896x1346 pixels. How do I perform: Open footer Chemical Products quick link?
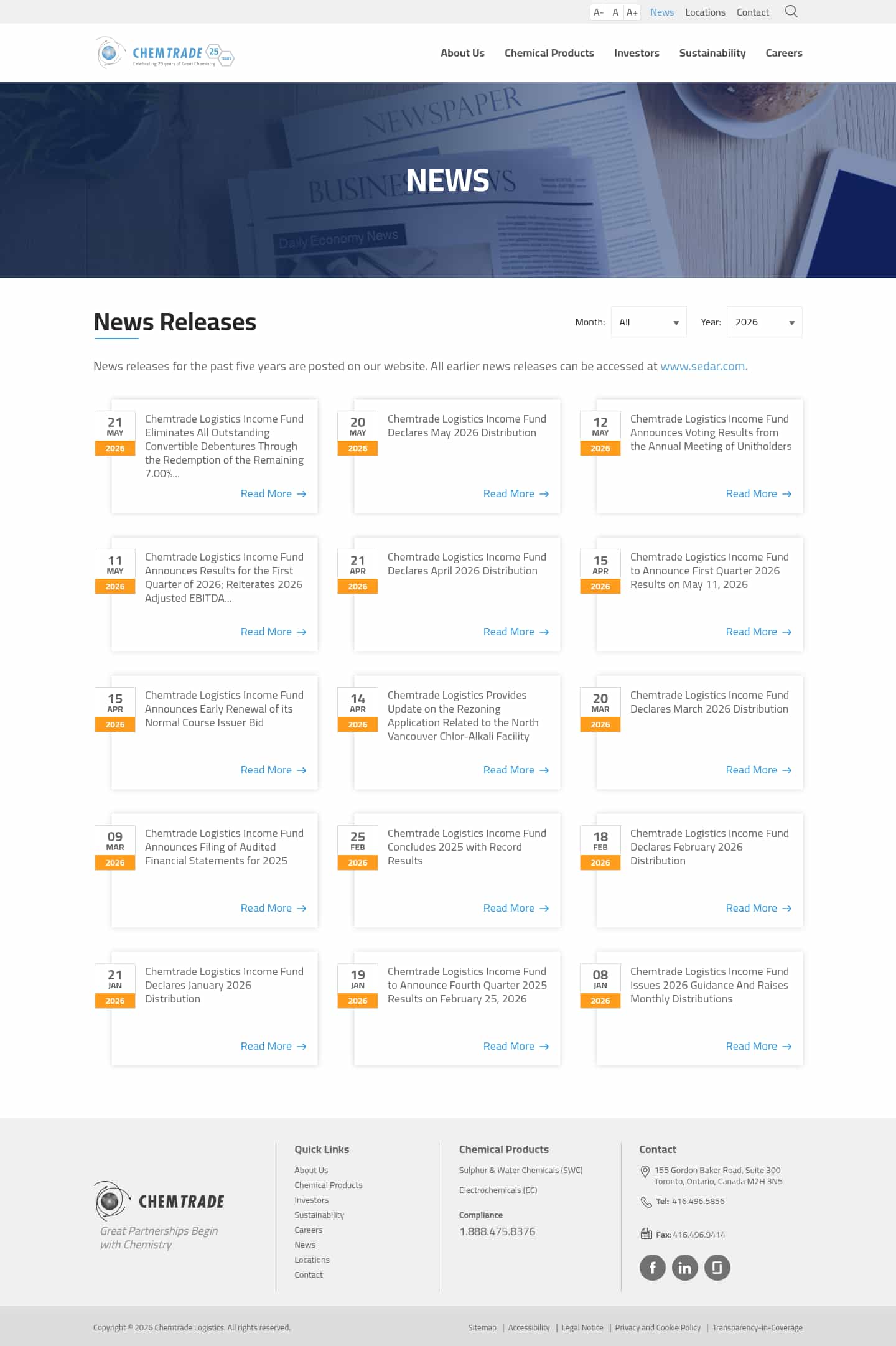coord(329,1185)
